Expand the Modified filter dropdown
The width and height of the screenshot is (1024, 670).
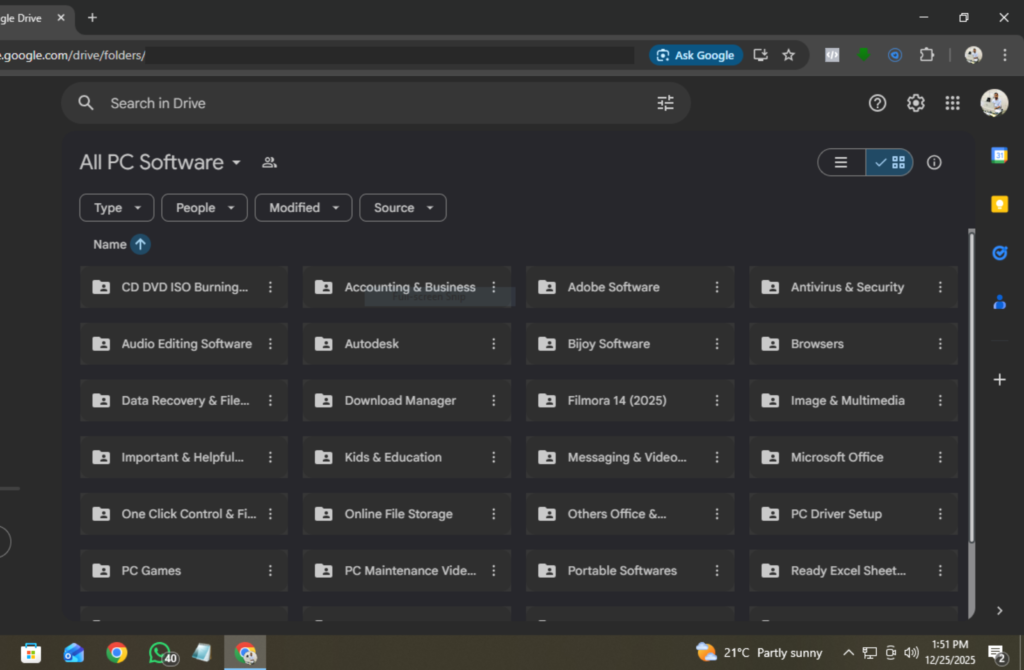point(304,208)
